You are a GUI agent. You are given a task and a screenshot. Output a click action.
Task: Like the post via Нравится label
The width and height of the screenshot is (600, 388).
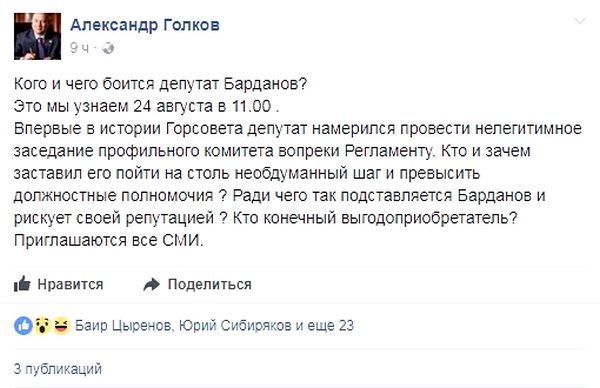(70, 284)
